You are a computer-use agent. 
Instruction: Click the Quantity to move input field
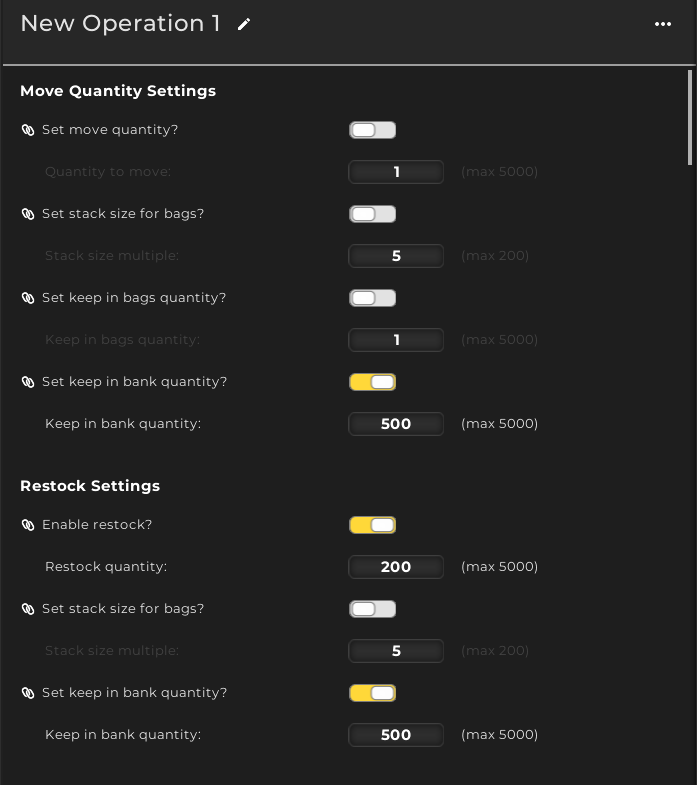point(396,172)
